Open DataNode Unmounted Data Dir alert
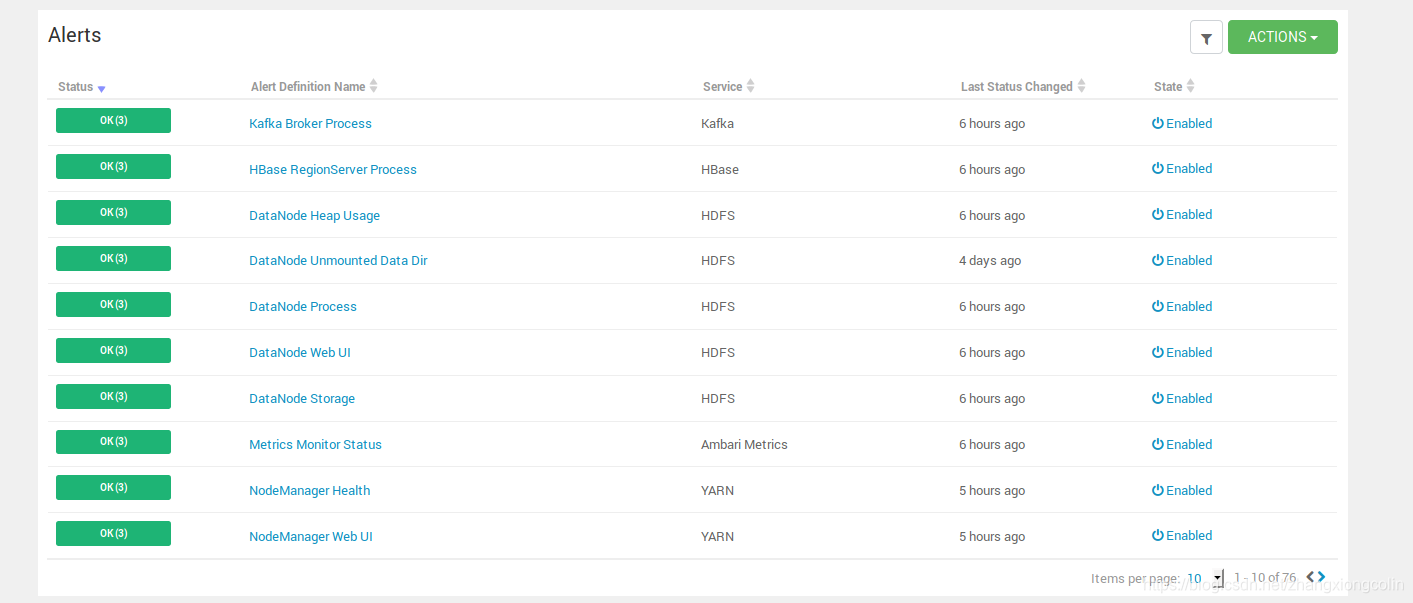The image size is (1413, 603). click(338, 261)
